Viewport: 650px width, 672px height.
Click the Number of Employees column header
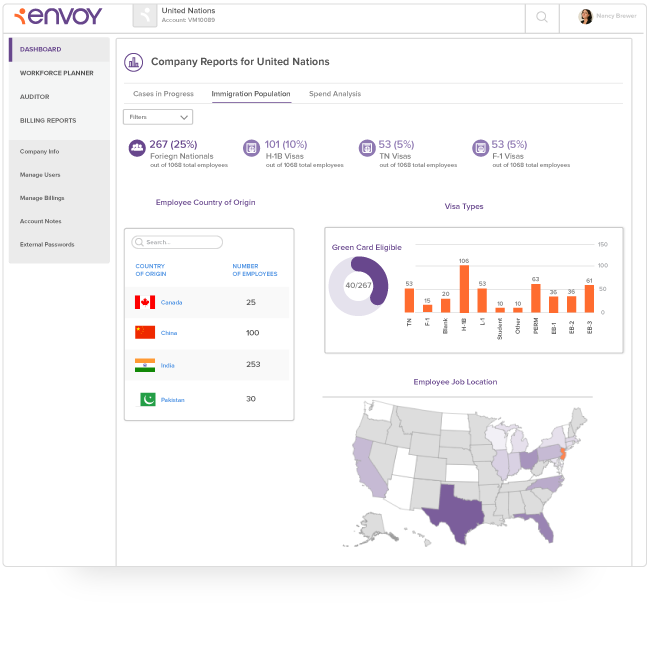coord(255,270)
